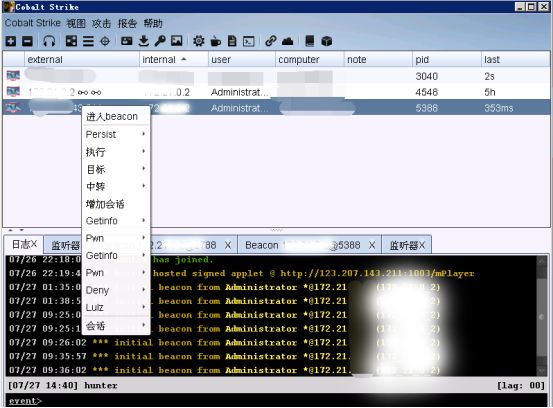Image resolution: width=553 pixels, height=408 pixels.
Task: Click the hosted signed applet log line
Action: click(314, 273)
